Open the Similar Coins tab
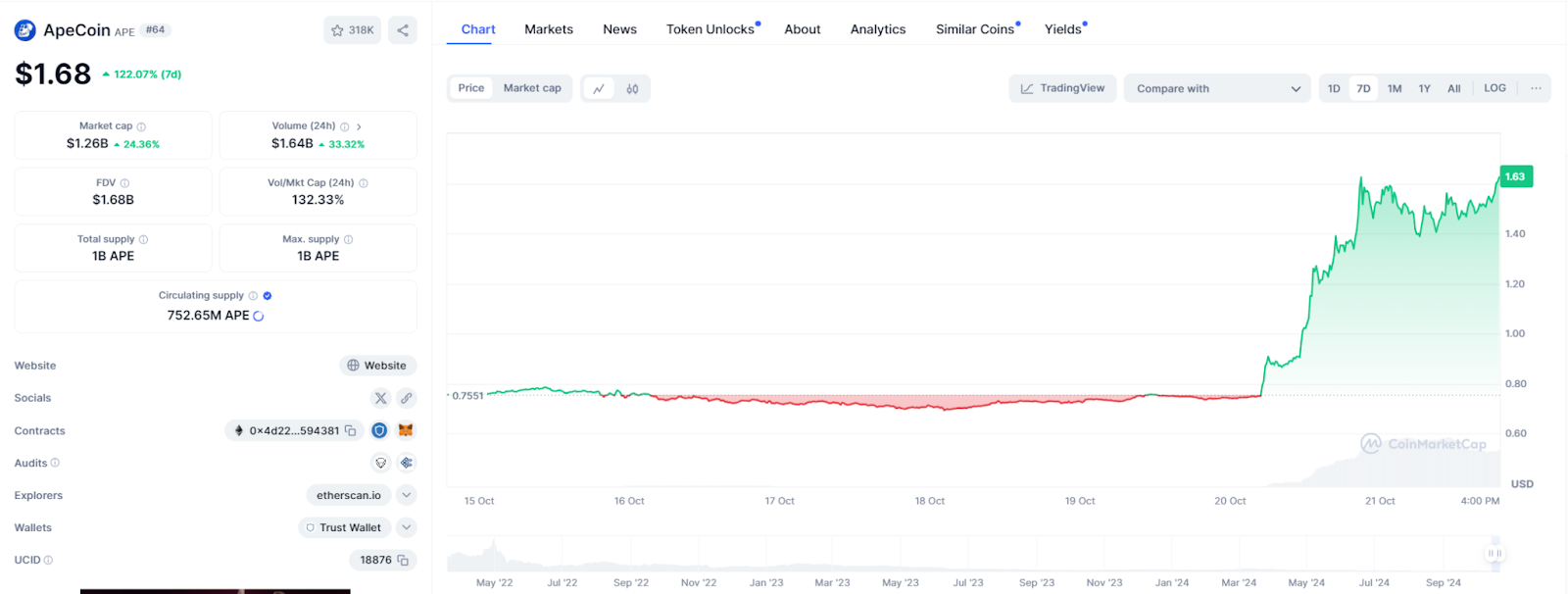This screenshot has width=1568, height=594. coord(977,29)
